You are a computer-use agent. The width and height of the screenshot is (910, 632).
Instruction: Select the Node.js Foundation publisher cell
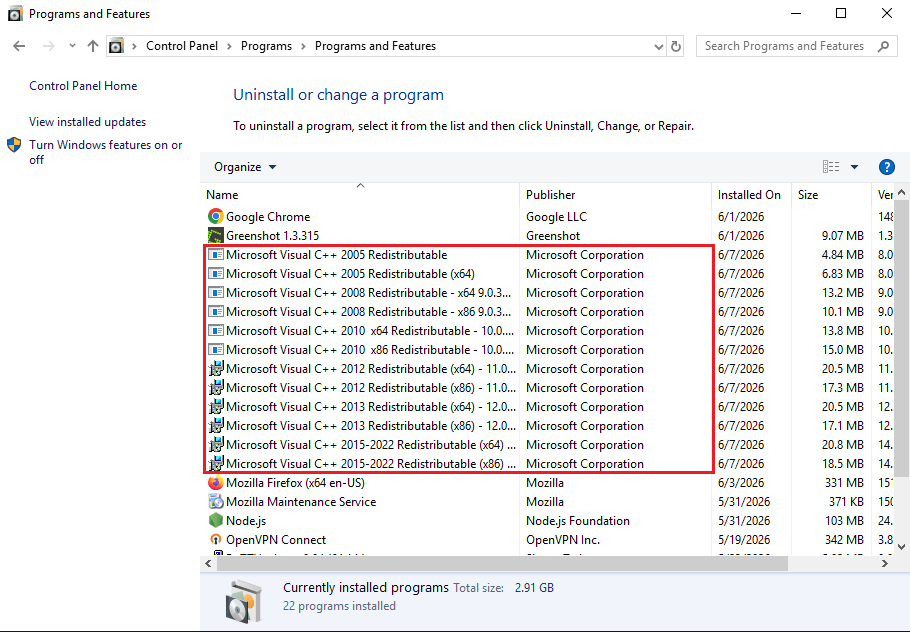pos(577,521)
